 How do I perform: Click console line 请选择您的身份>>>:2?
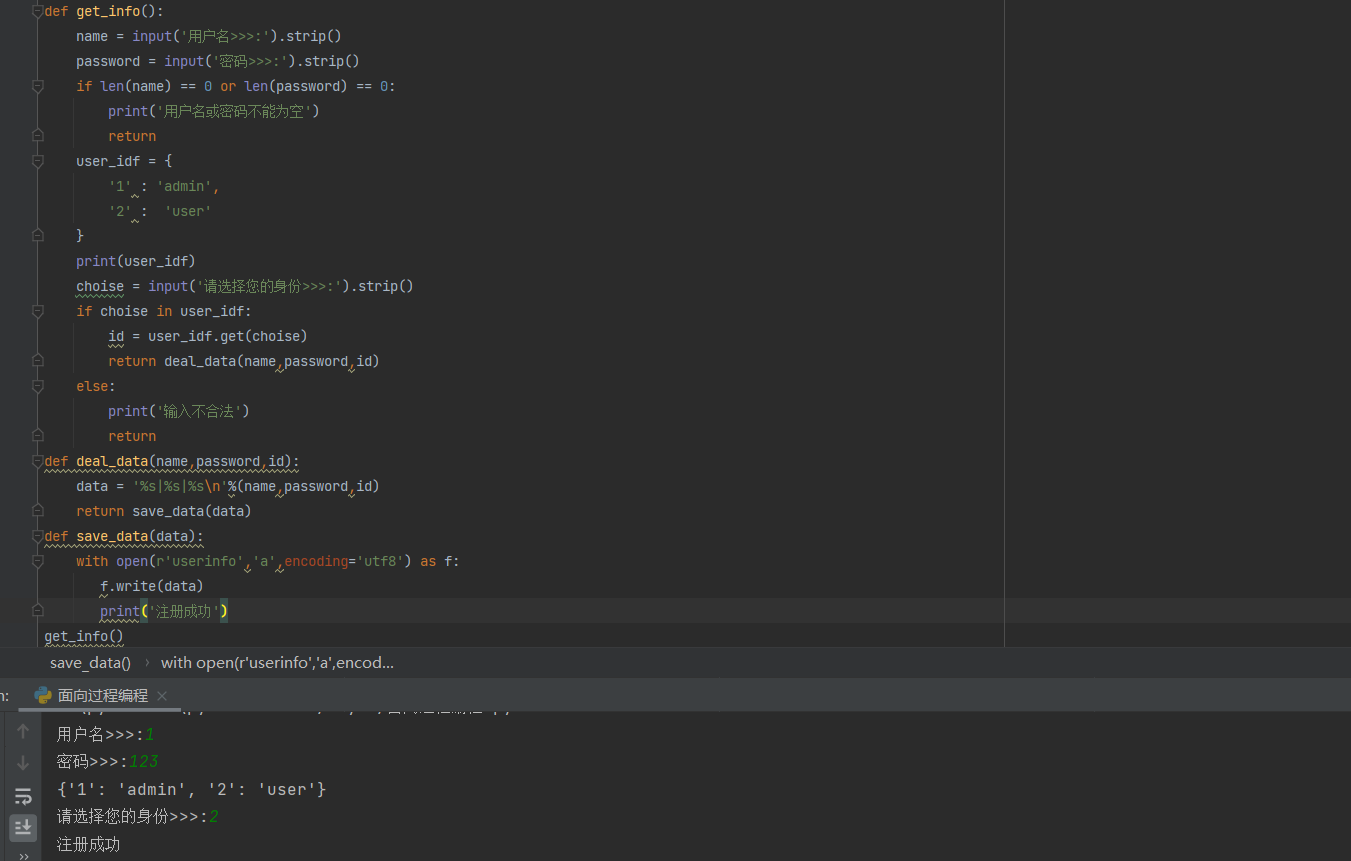(x=138, y=816)
